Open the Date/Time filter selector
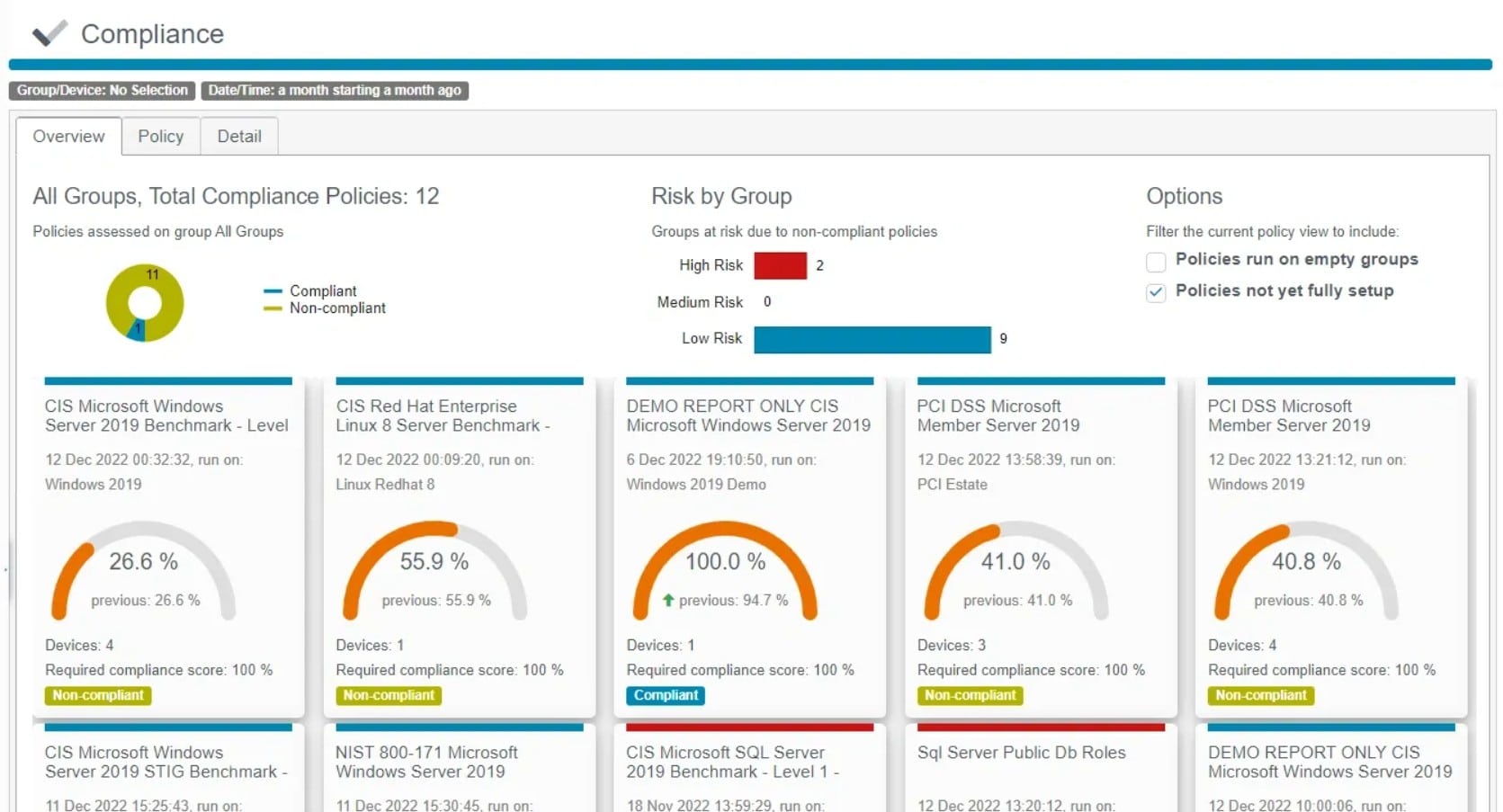The width and height of the screenshot is (1503, 812). tap(335, 90)
